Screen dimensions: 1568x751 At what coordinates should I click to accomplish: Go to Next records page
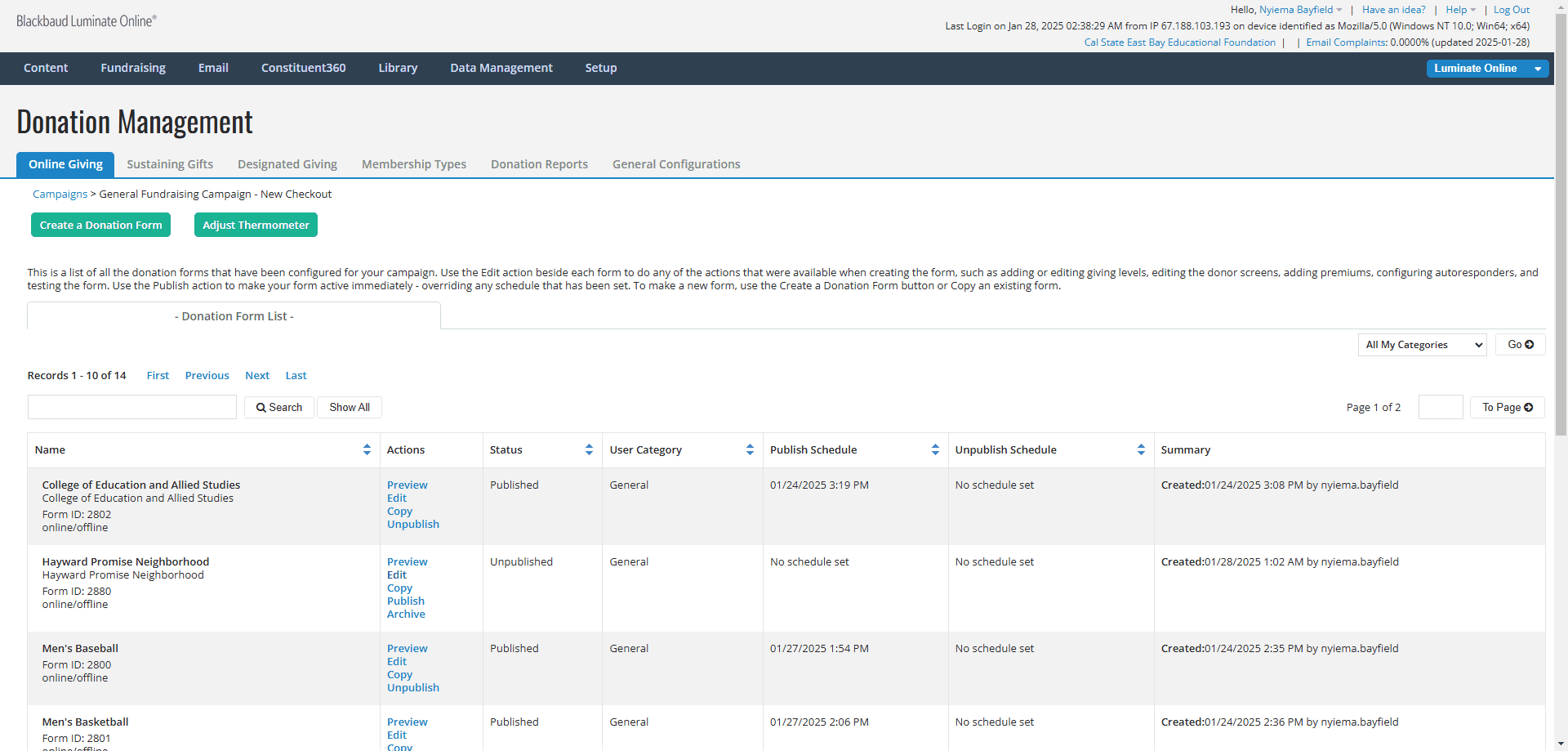click(257, 375)
